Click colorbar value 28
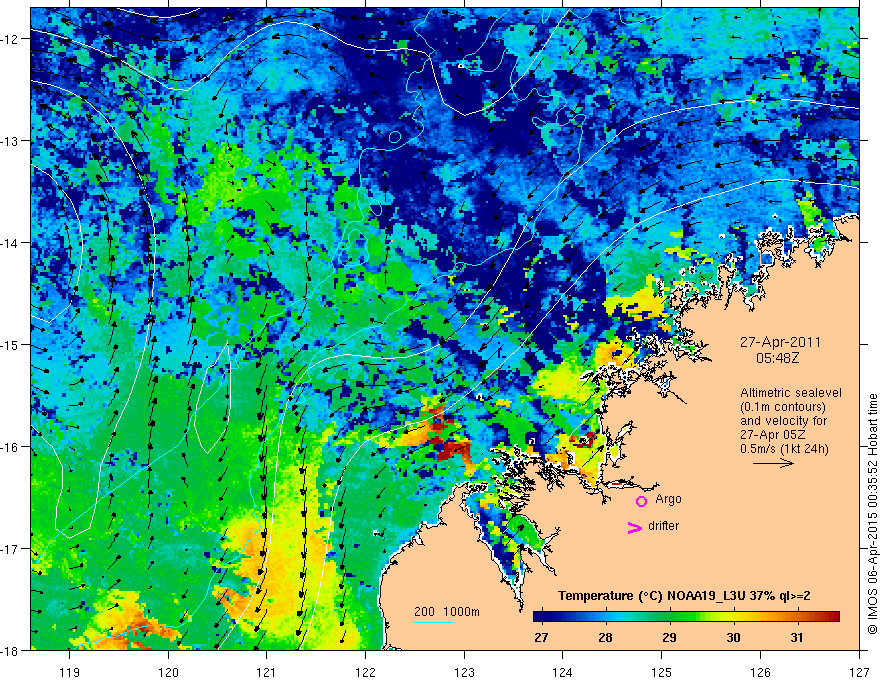Image resolution: width=880 pixels, height=680 pixels. click(605, 637)
